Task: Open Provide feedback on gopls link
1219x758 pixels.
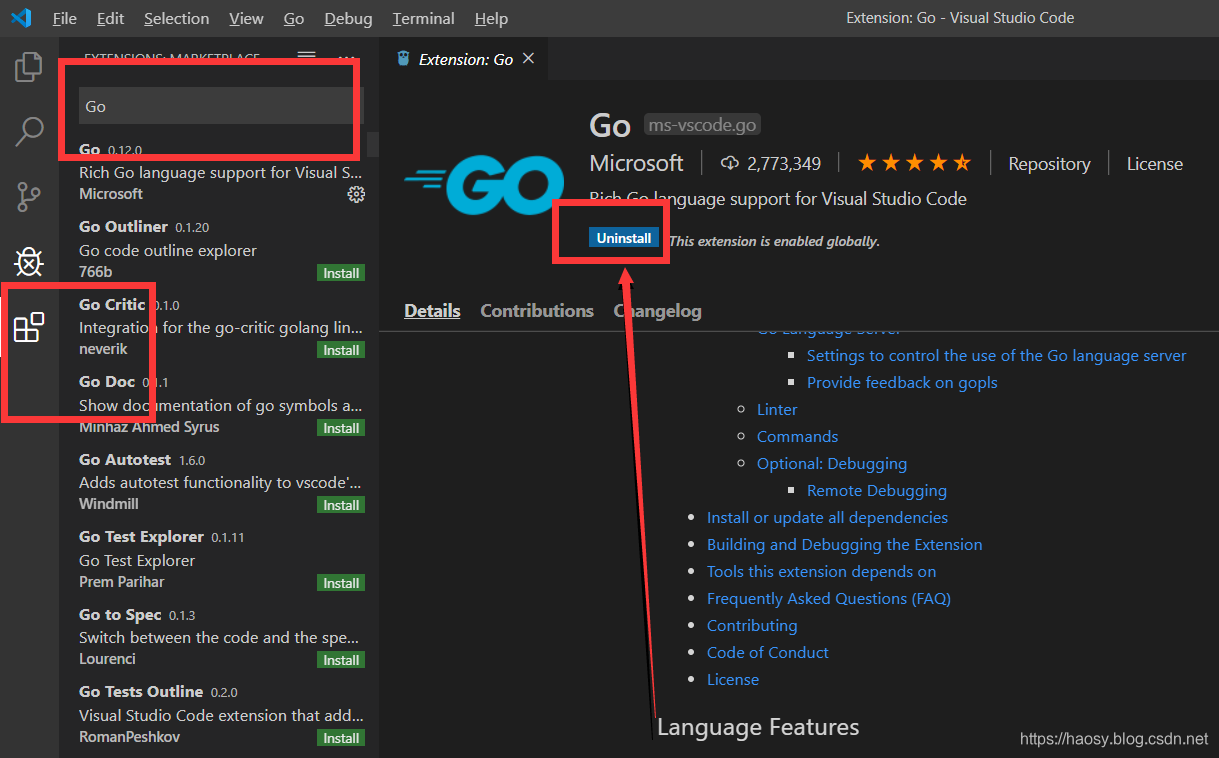Action: (902, 383)
